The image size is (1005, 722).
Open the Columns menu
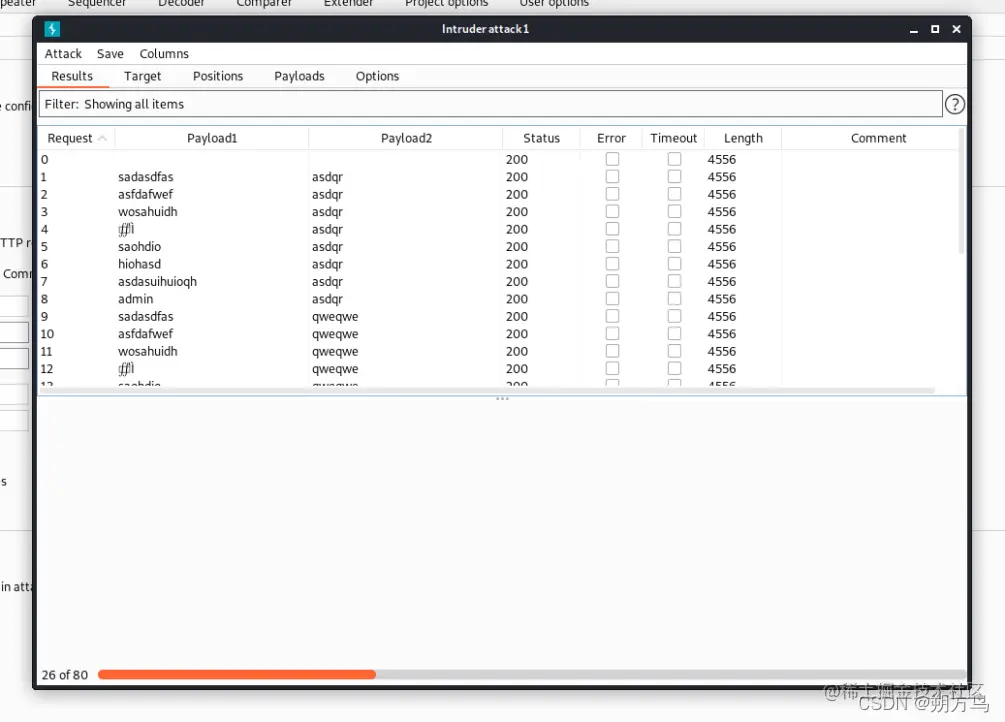click(x=164, y=54)
